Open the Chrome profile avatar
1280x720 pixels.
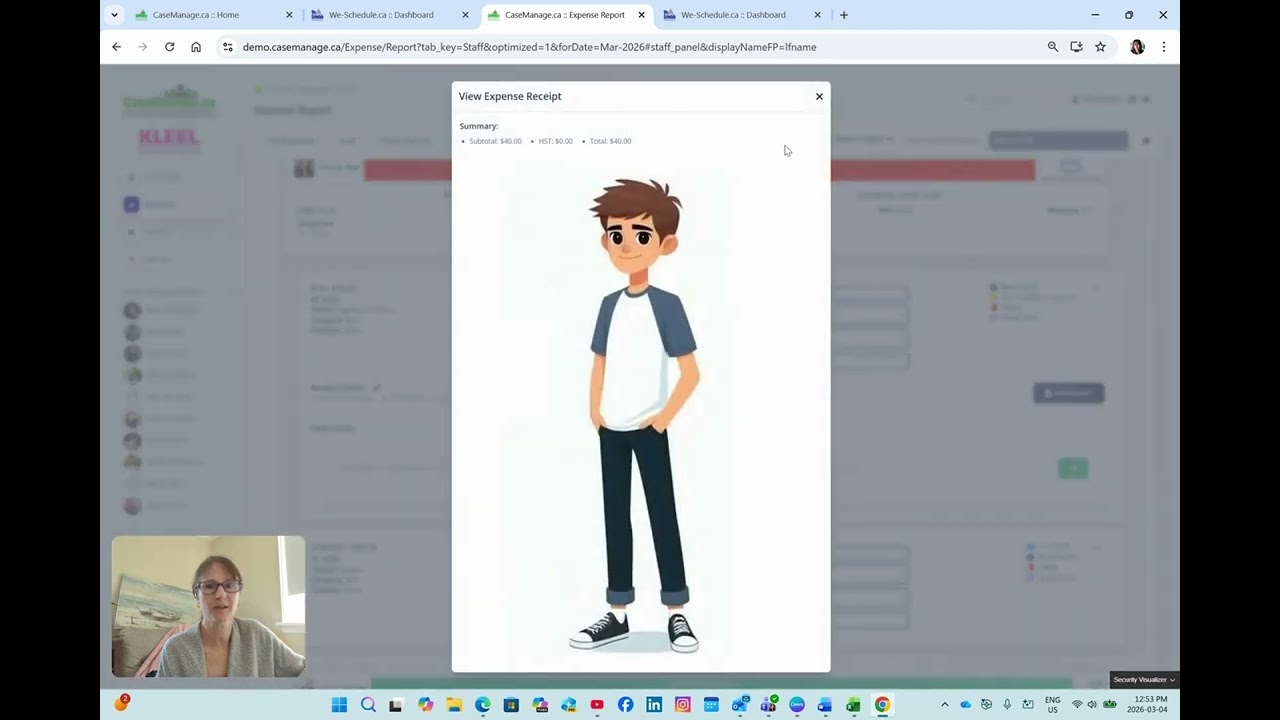coord(1137,47)
